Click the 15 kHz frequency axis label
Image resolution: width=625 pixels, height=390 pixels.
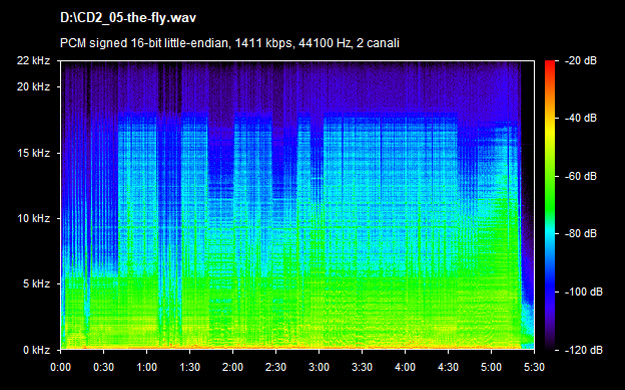pos(33,153)
